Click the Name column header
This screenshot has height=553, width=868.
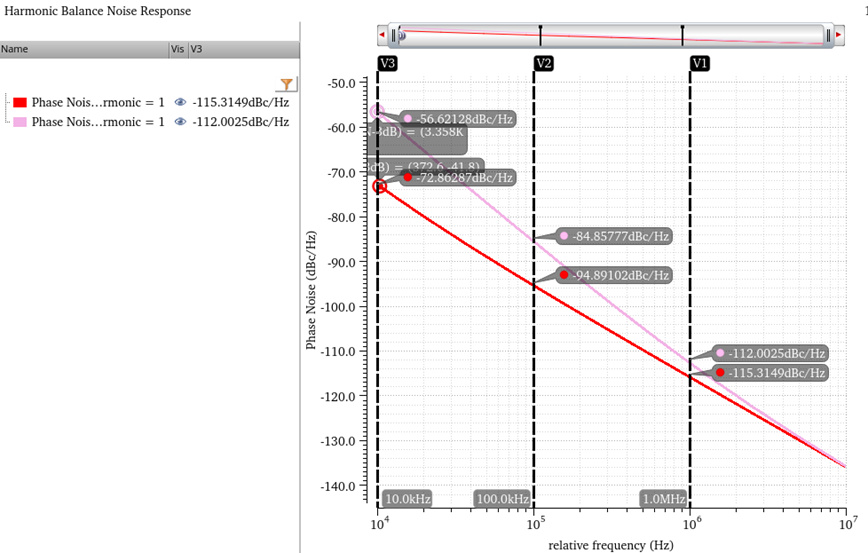coord(15,49)
